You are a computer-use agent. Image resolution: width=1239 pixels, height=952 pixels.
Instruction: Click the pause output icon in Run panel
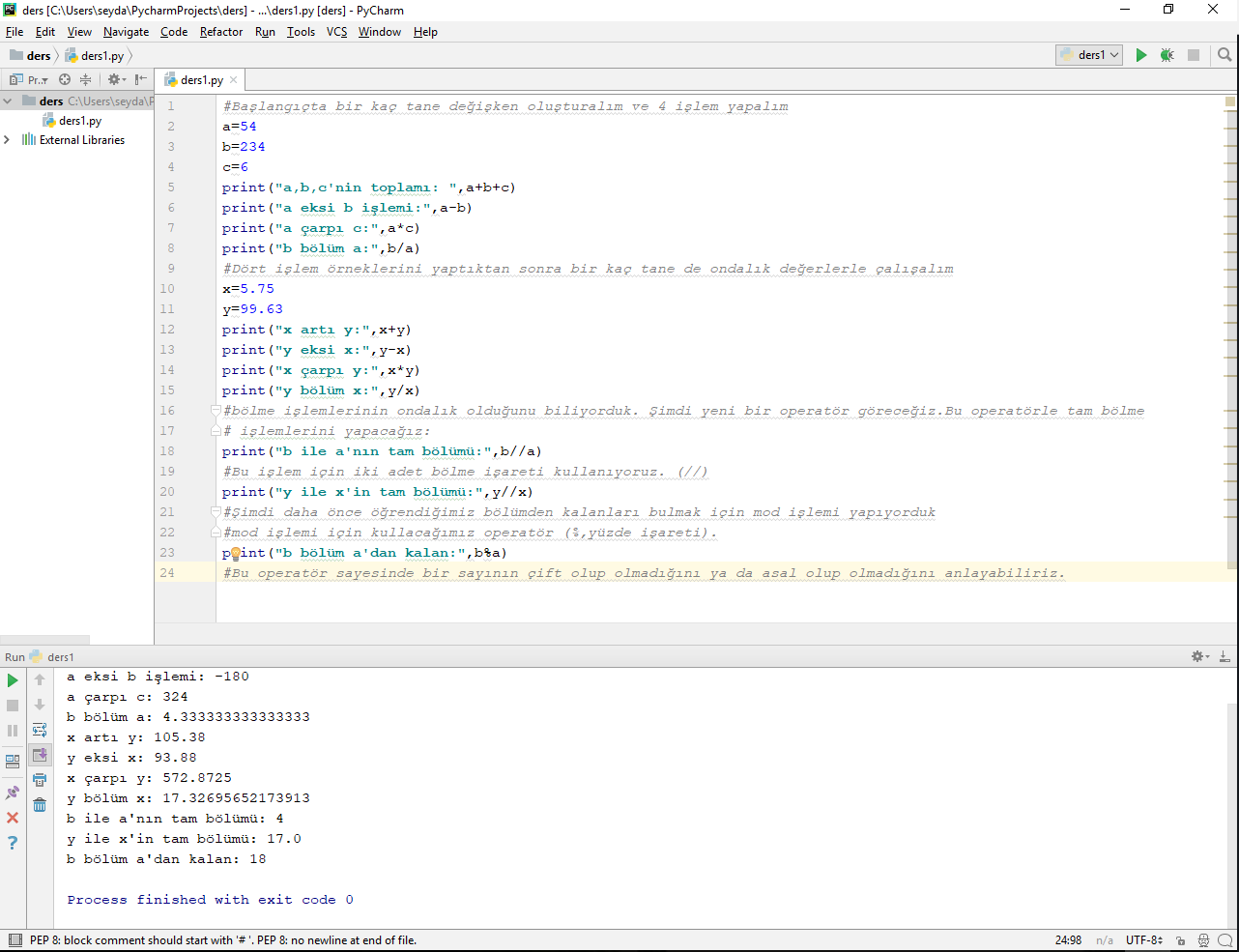coord(13,731)
